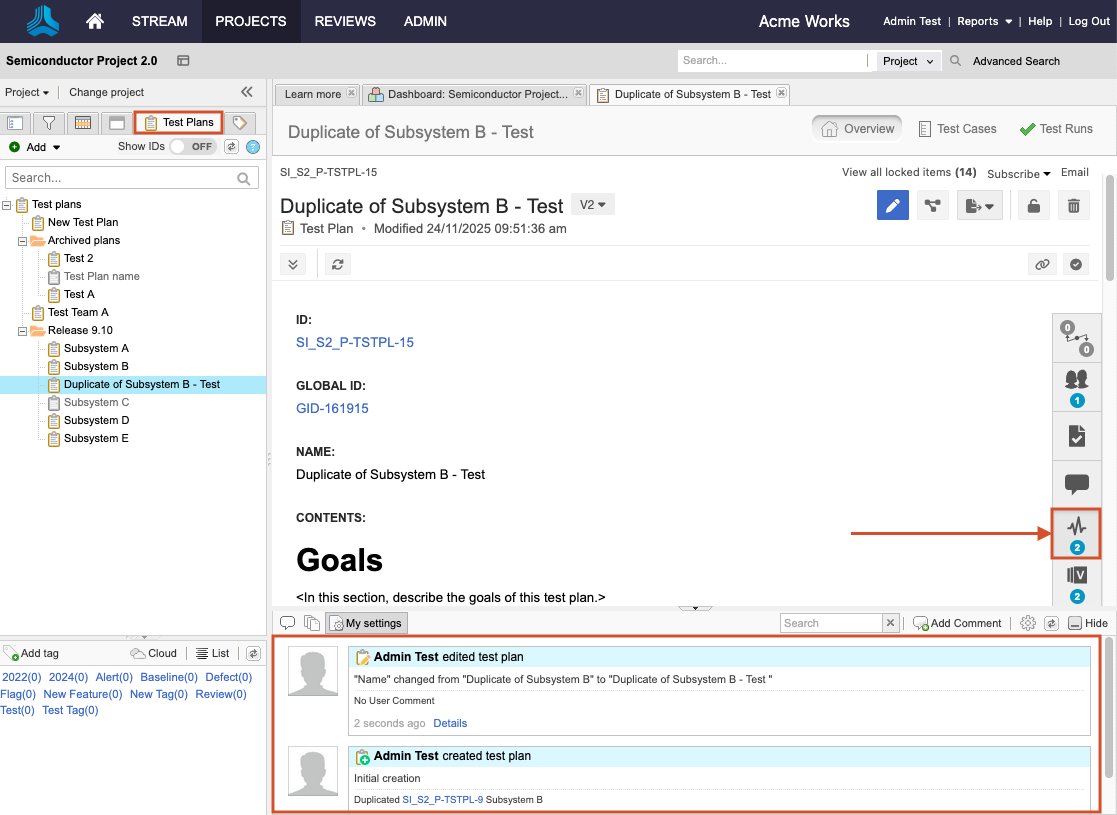Select Subsystem D in the tree

click(x=96, y=420)
